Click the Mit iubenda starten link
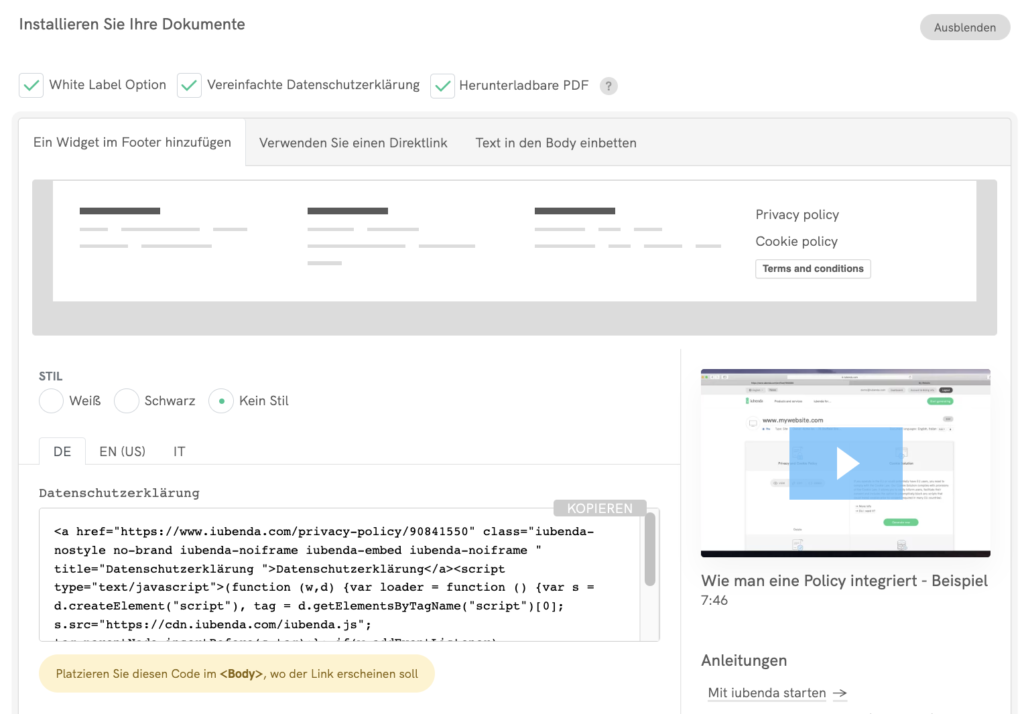The width and height of the screenshot is (1024, 714). click(766, 693)
